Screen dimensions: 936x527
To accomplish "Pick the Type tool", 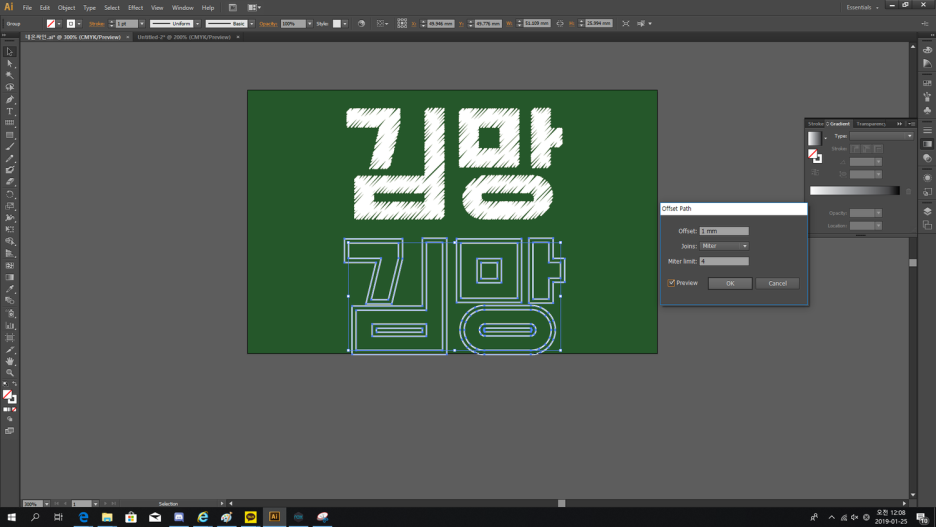I will coord(10,111).
